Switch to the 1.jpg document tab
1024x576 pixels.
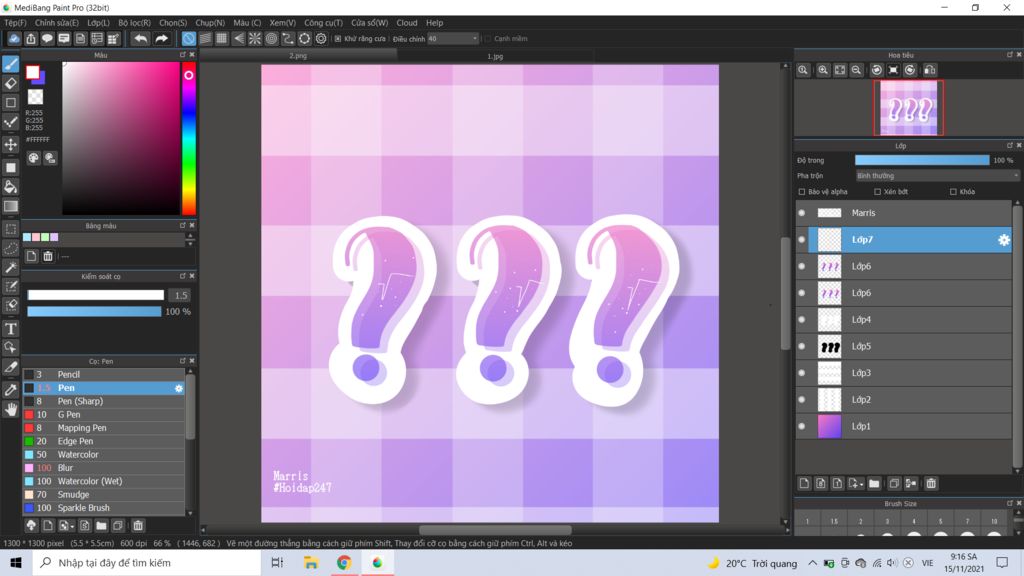495,56
